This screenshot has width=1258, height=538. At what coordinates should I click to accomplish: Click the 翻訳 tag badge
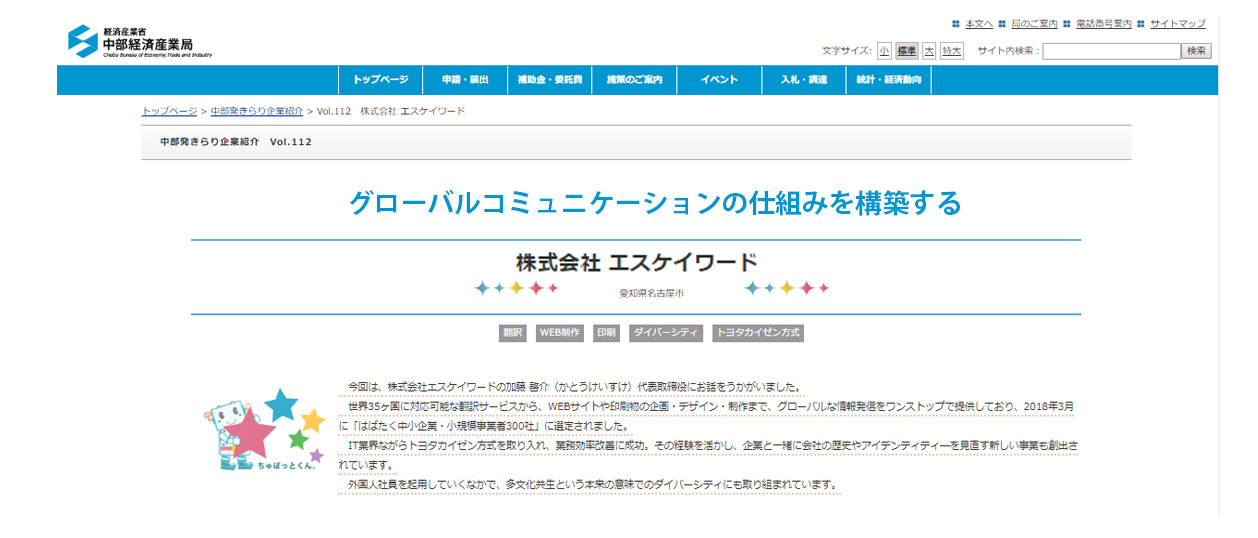513,333
